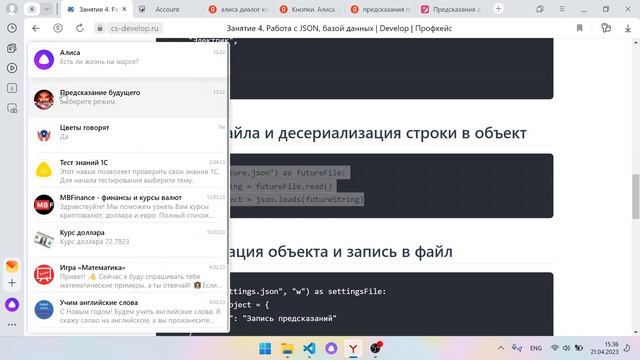Open the Алиса chat
640x360 pixels.
pyautogui.click(x=127, y=59)
